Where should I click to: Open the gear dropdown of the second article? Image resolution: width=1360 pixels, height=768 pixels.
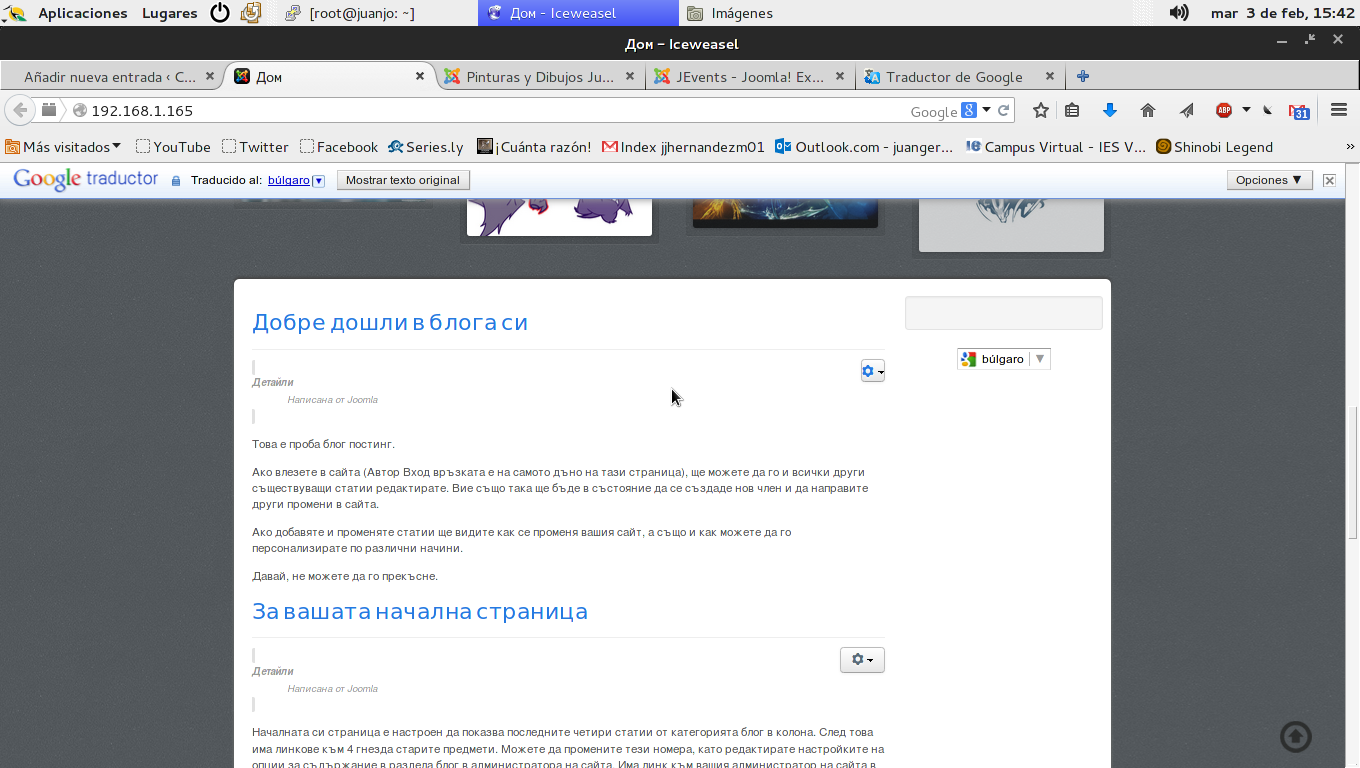pos(862,660)
